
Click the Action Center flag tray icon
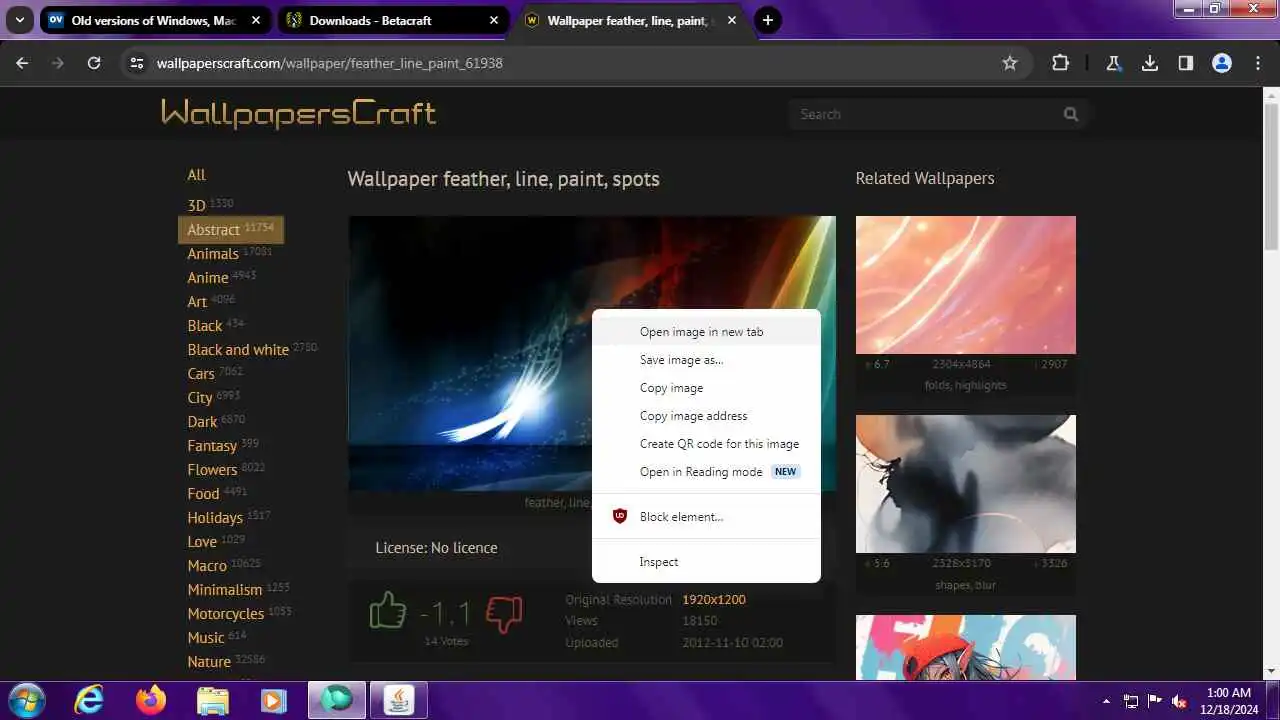tap(1155, 701)
